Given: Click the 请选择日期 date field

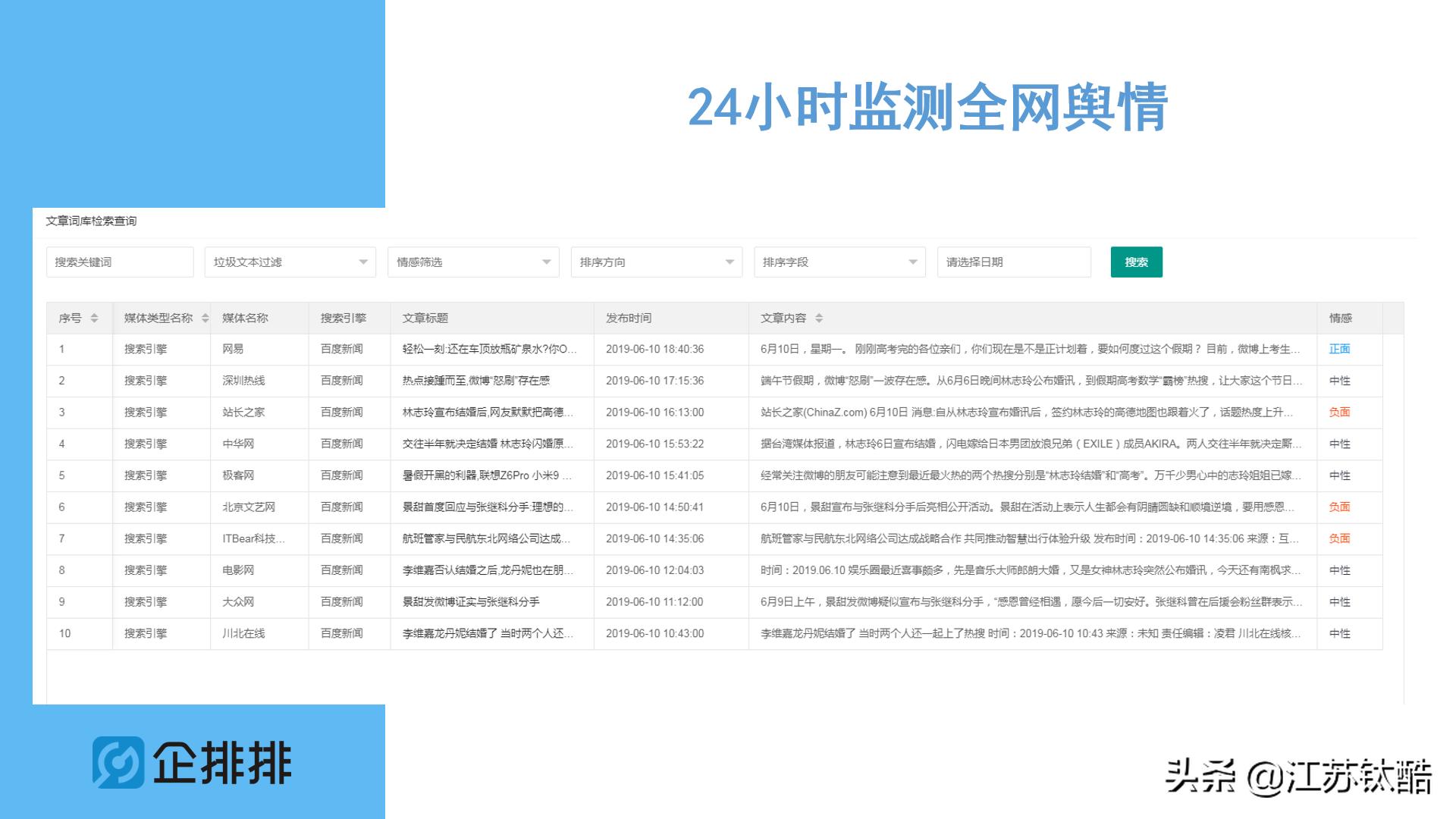Looking at the screenshot, I should tap(1014, 262).
